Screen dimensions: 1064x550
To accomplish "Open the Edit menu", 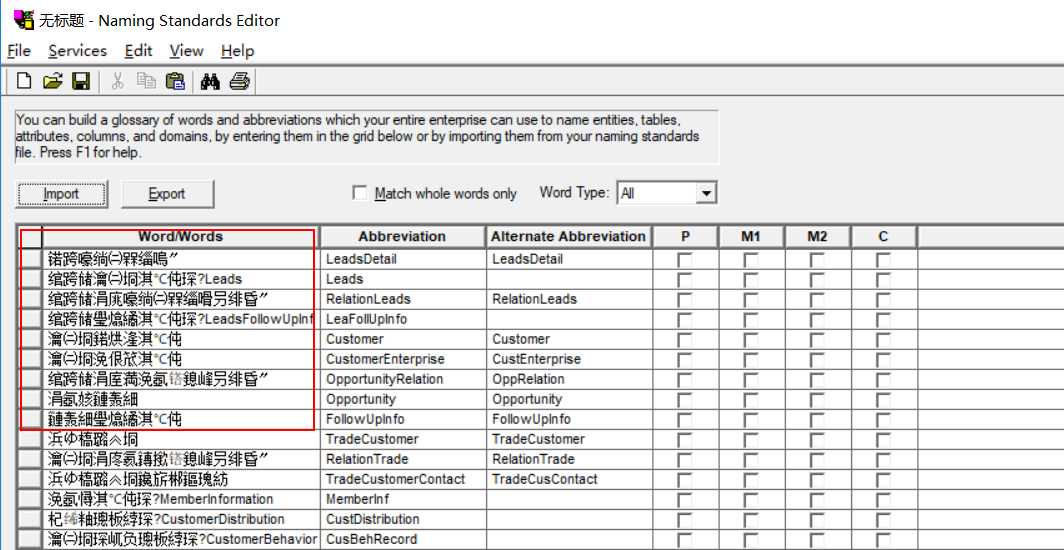I will pos(138,51).
